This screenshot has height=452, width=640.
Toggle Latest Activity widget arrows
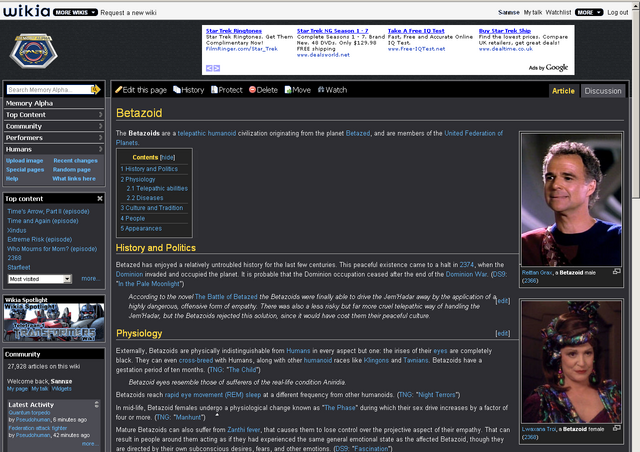(97, 404)
